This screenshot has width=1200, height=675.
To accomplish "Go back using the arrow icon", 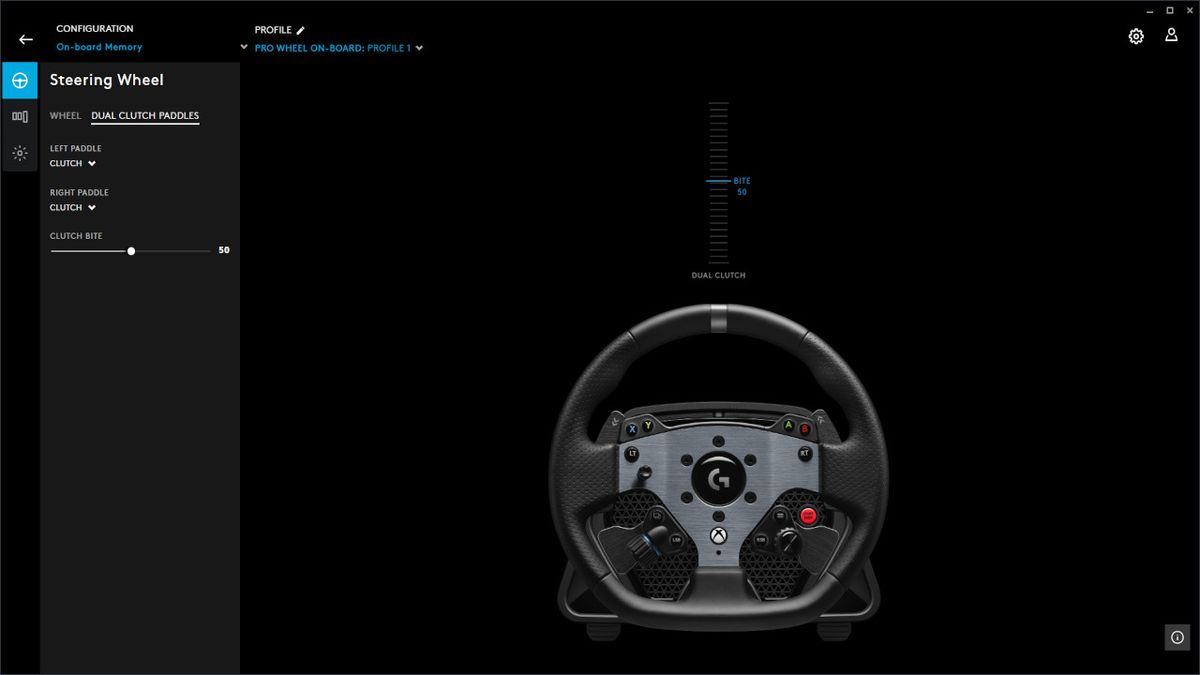I will 25,38.
